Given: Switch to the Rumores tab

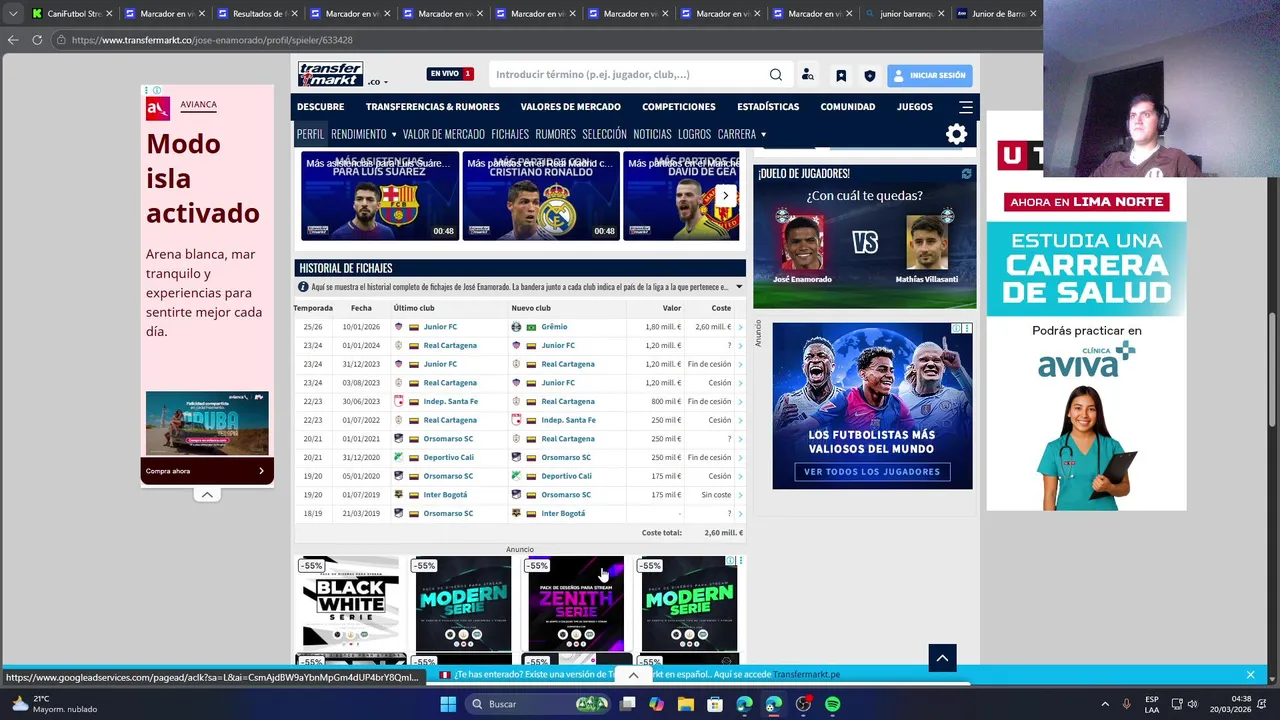Looking at the screenshot, I should (555, 134).
